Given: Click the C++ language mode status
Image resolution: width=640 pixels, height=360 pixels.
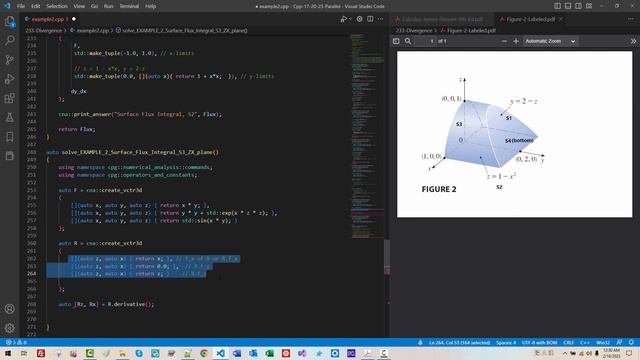Looking at the screenshot, I should tap(584, 342).
